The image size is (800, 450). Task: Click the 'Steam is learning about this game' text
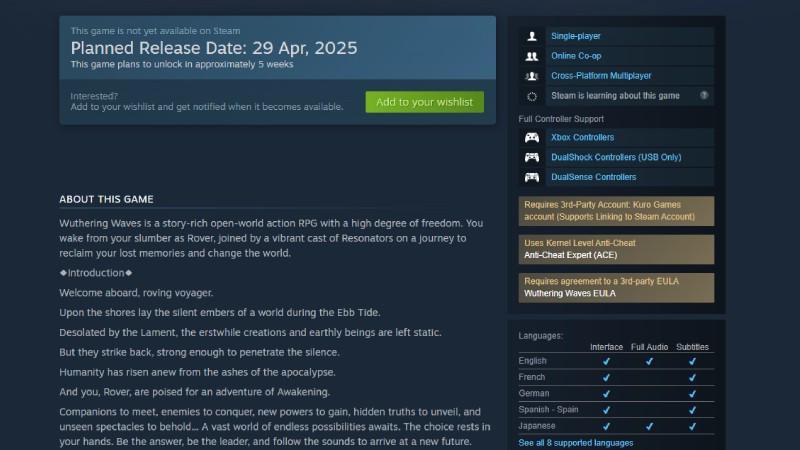click(x=615, y=95)
